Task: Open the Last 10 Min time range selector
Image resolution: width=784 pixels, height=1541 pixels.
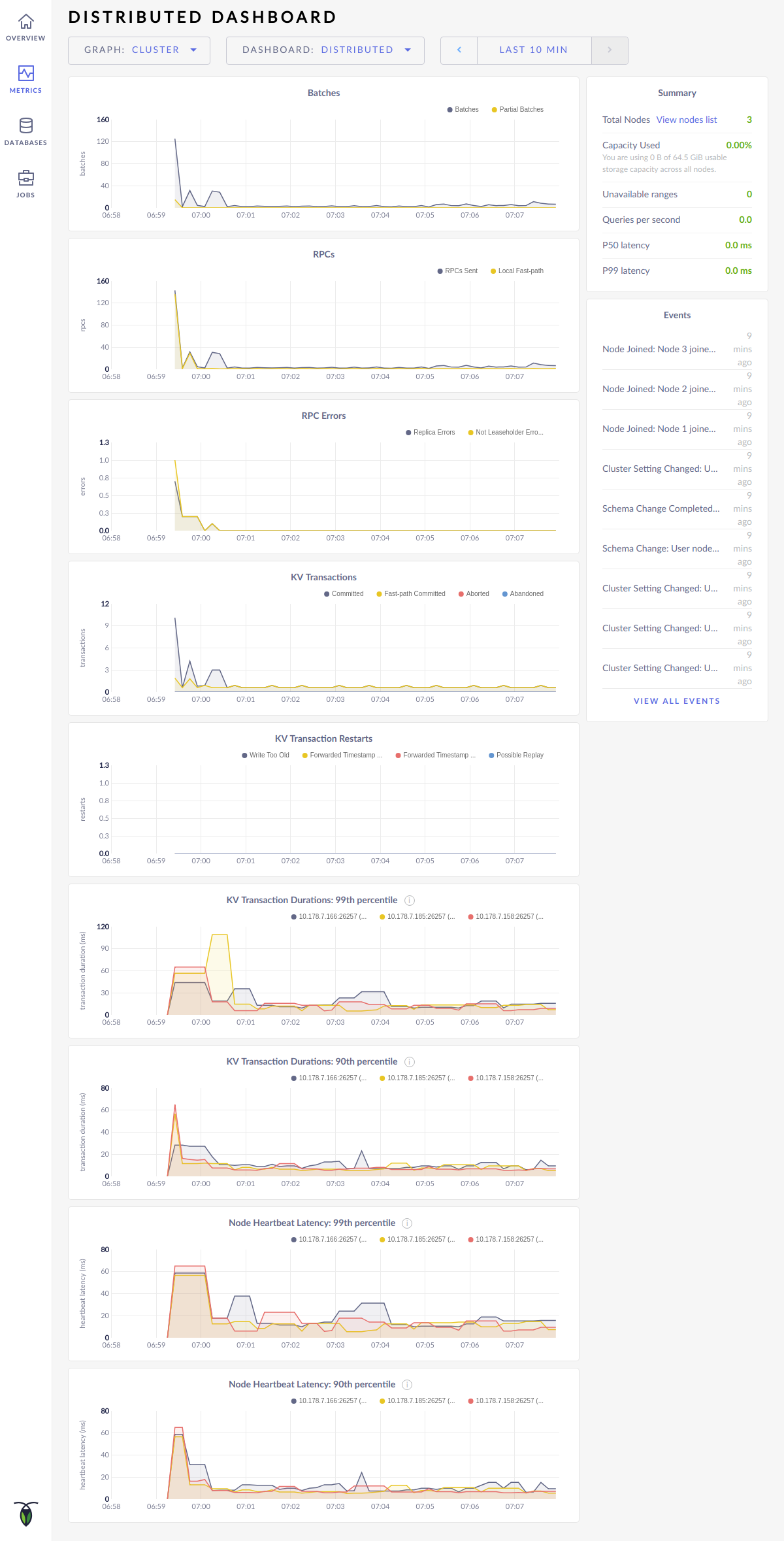Action: (534, 50)
